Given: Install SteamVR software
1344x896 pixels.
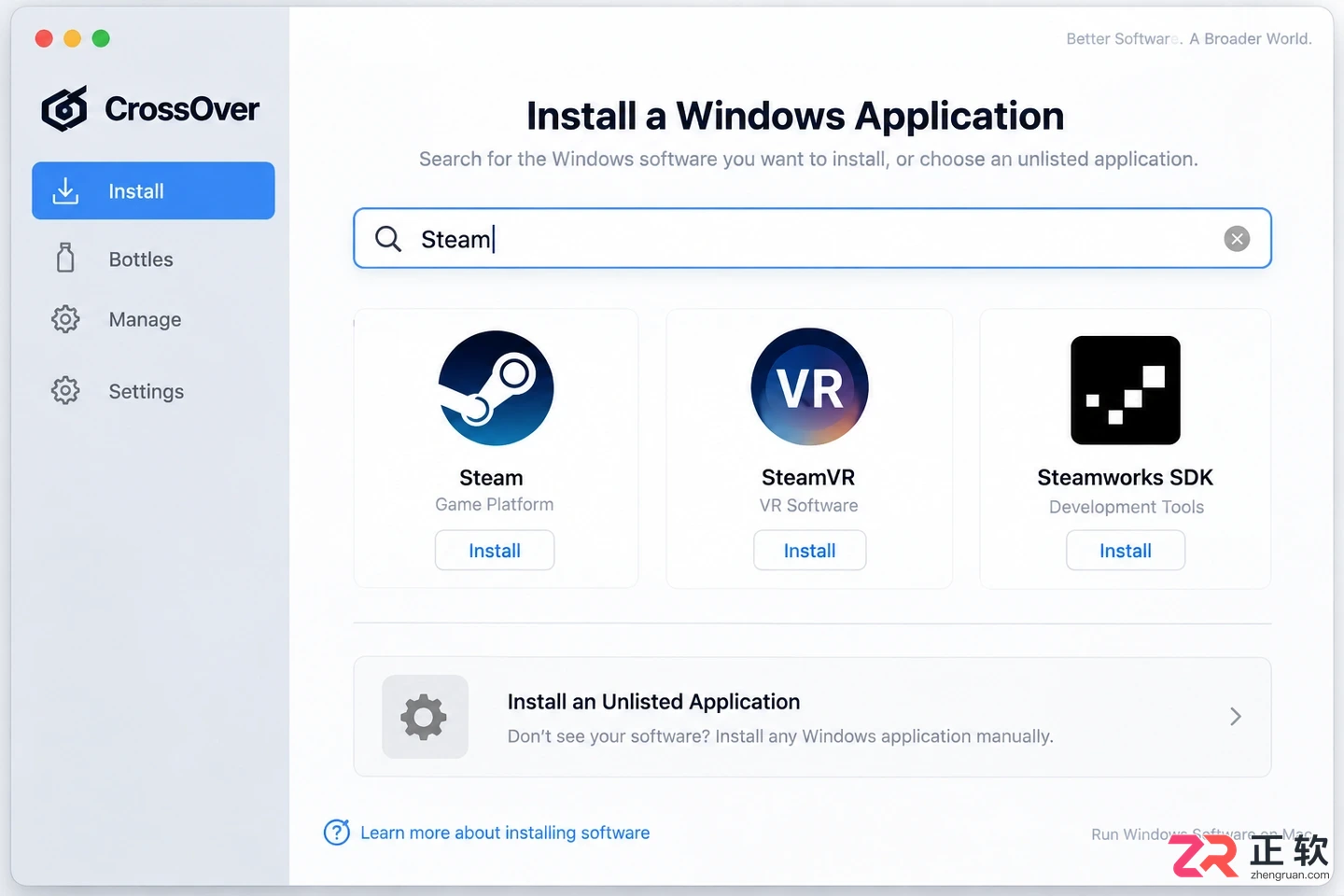Looking at the screenshot, I should tap(810, 551).
